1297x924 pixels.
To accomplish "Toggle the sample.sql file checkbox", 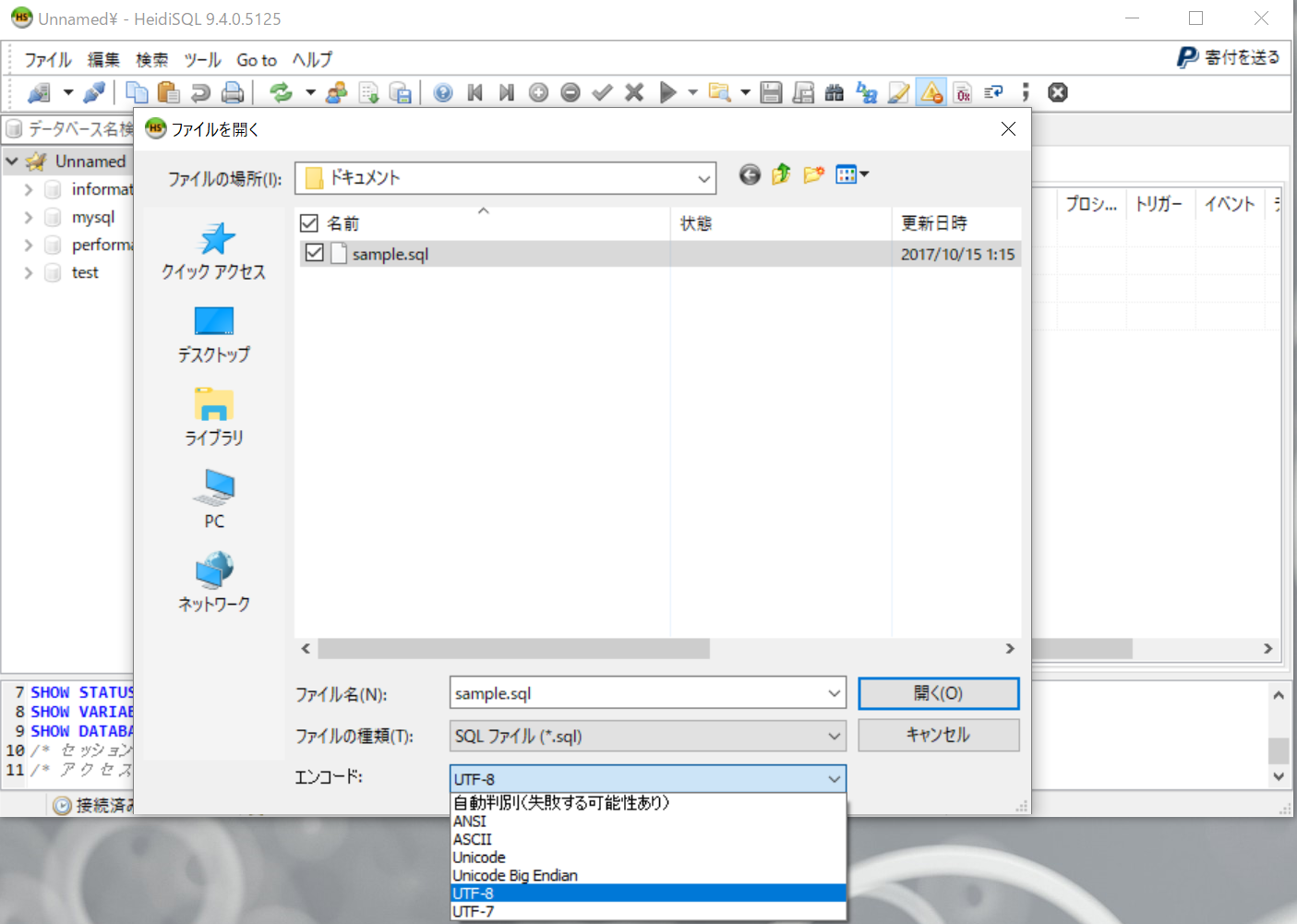I will point(315,253).
